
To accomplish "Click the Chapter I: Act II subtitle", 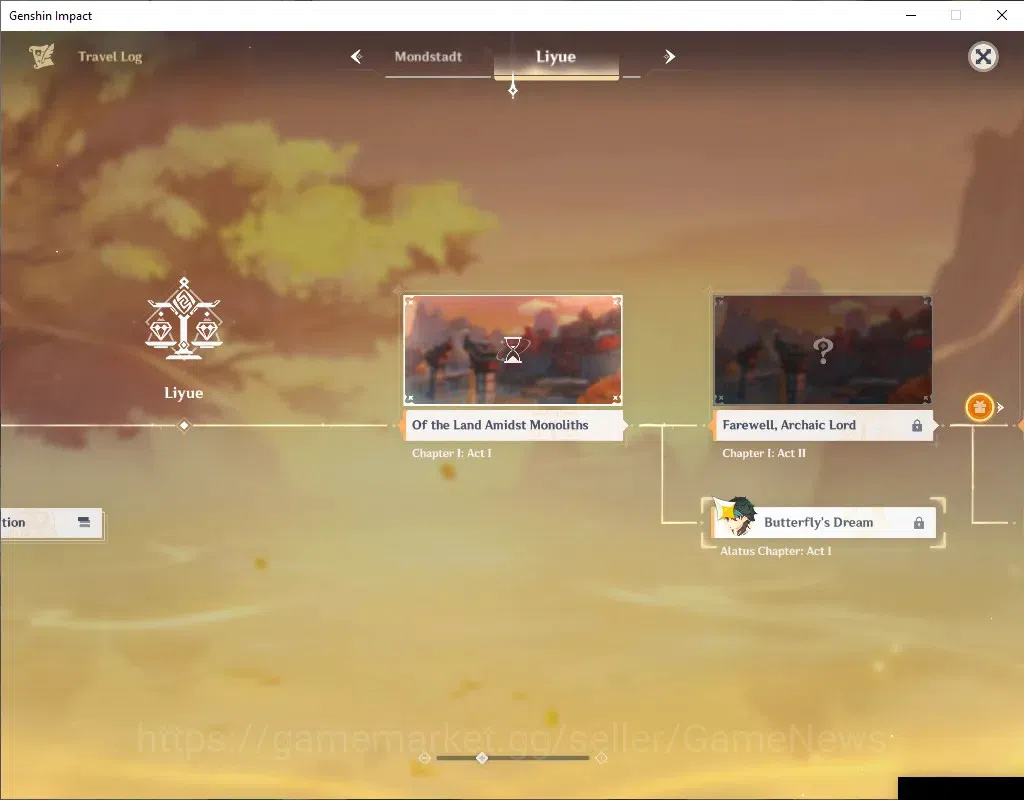I will [763, 453].
